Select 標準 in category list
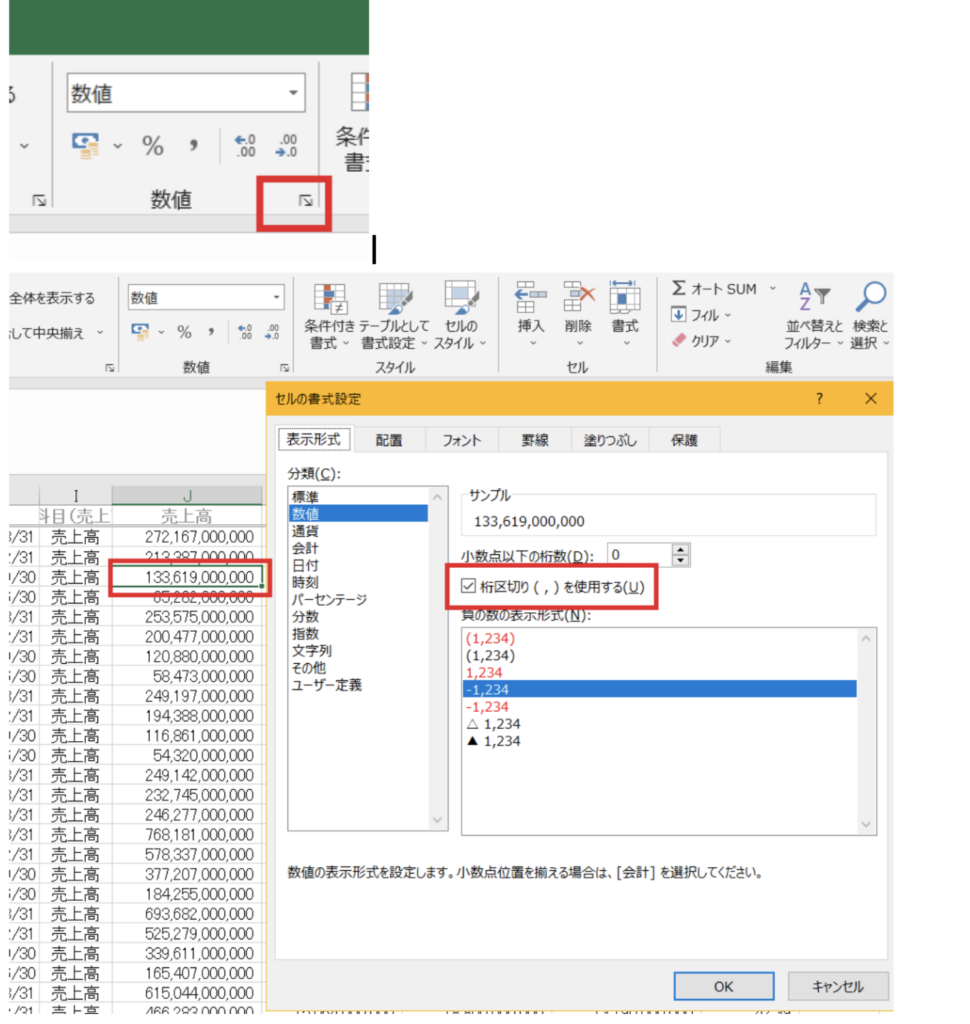Screen dimensions: 970x1024 coord(358,496)
